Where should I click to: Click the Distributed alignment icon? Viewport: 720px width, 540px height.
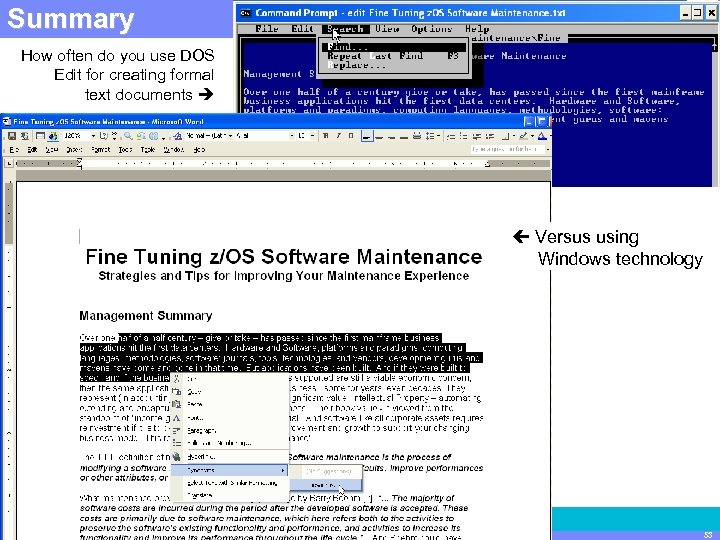(417, 136)
